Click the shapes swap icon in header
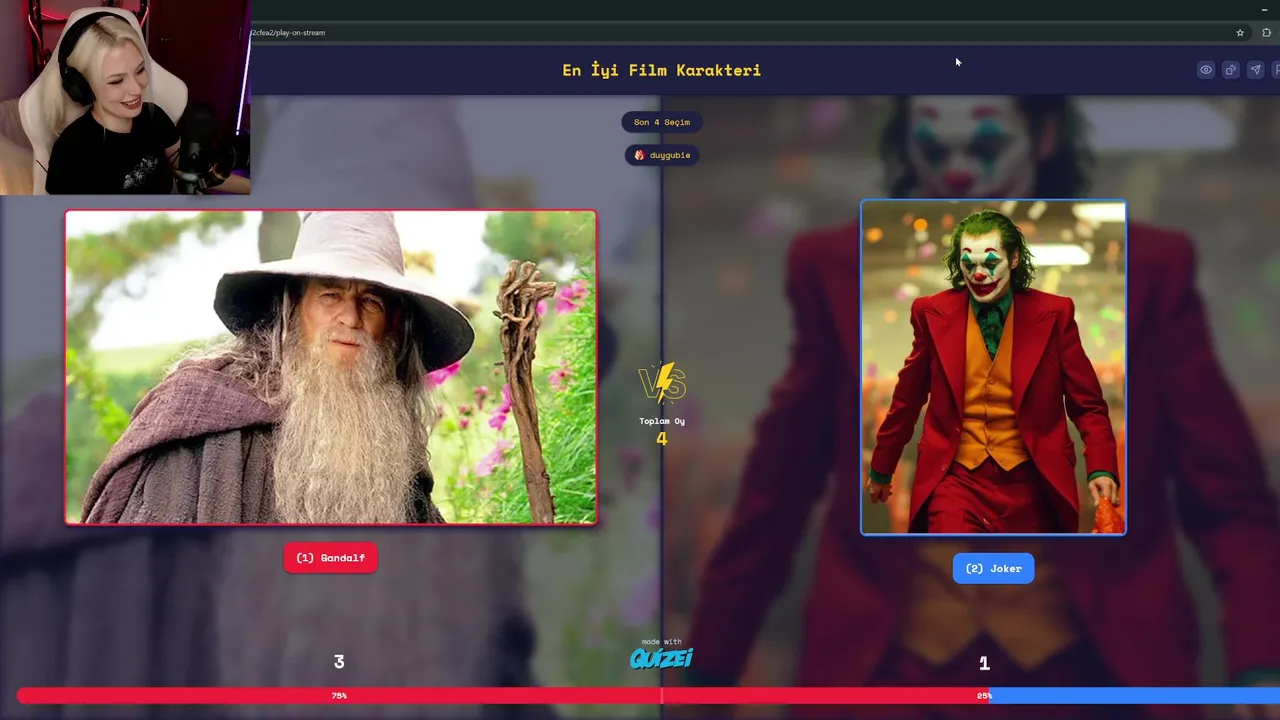This screenshot has height=720, width=1280. click(1231, 70)
